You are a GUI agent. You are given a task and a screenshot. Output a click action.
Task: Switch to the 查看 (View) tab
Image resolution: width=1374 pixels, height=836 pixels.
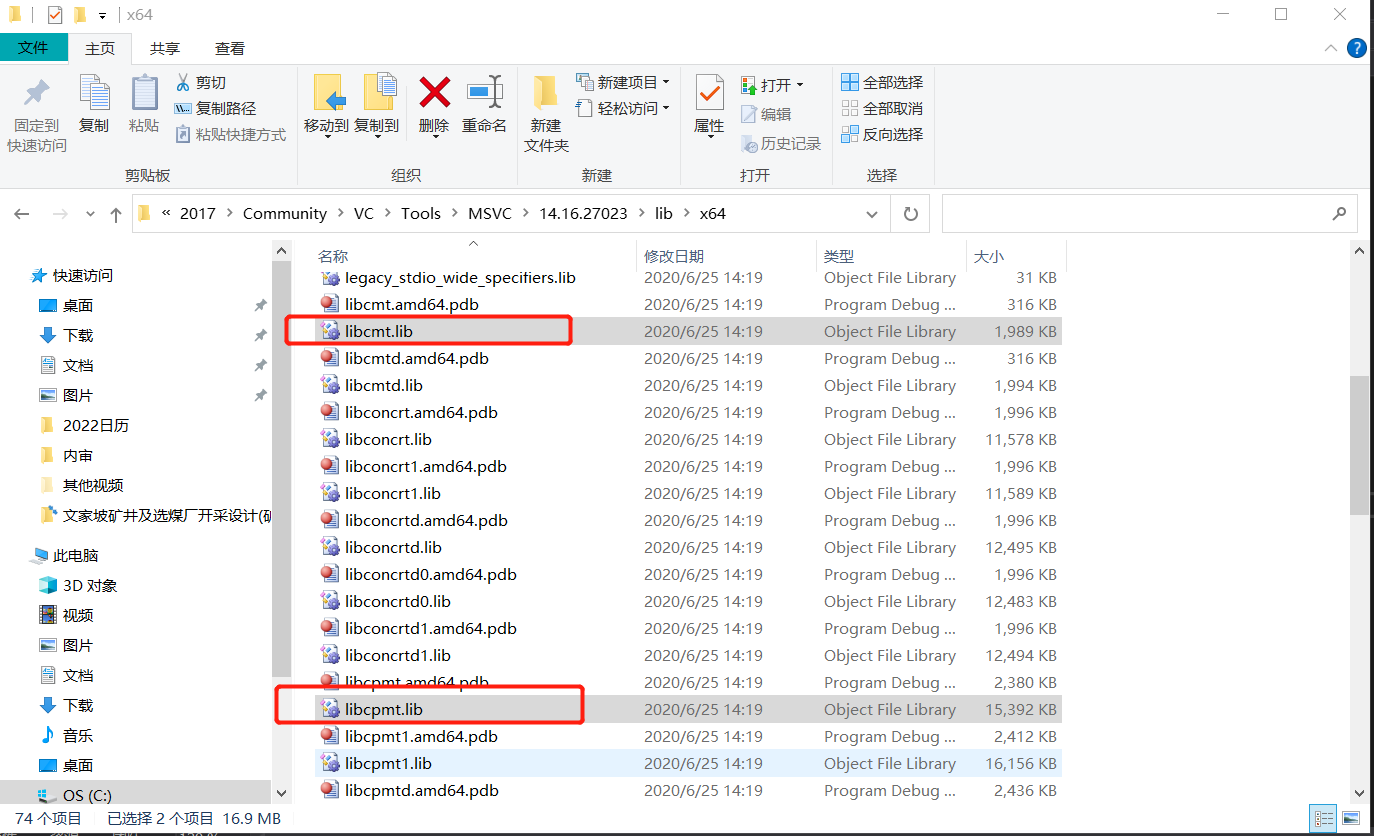pos(230,47)
